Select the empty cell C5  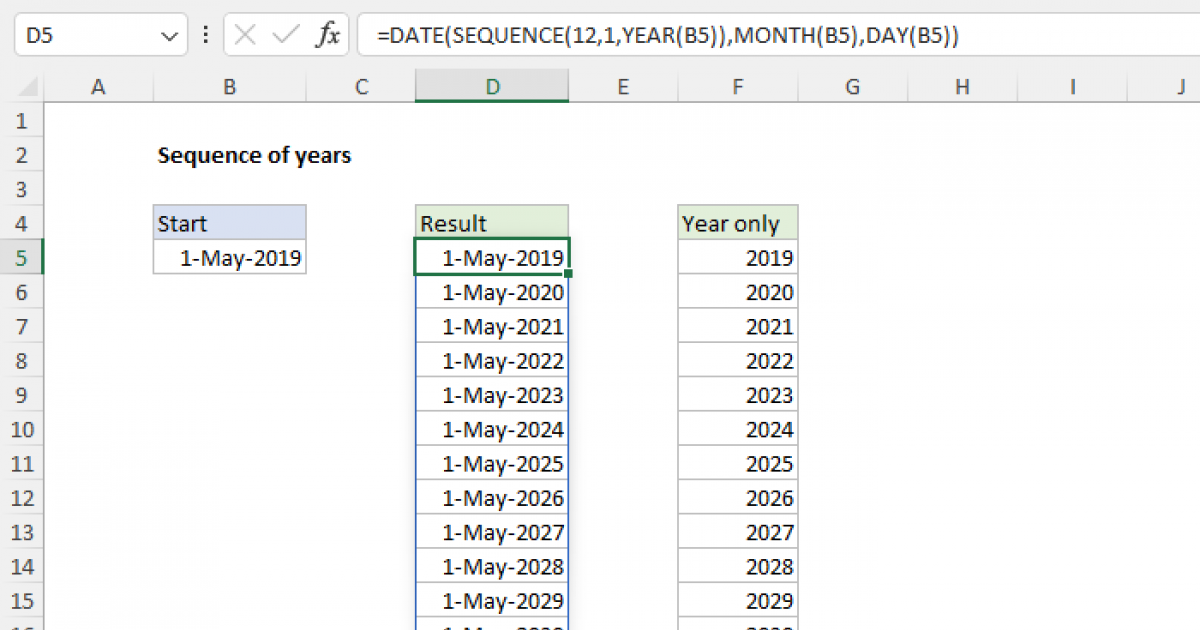tap(360, 257)
